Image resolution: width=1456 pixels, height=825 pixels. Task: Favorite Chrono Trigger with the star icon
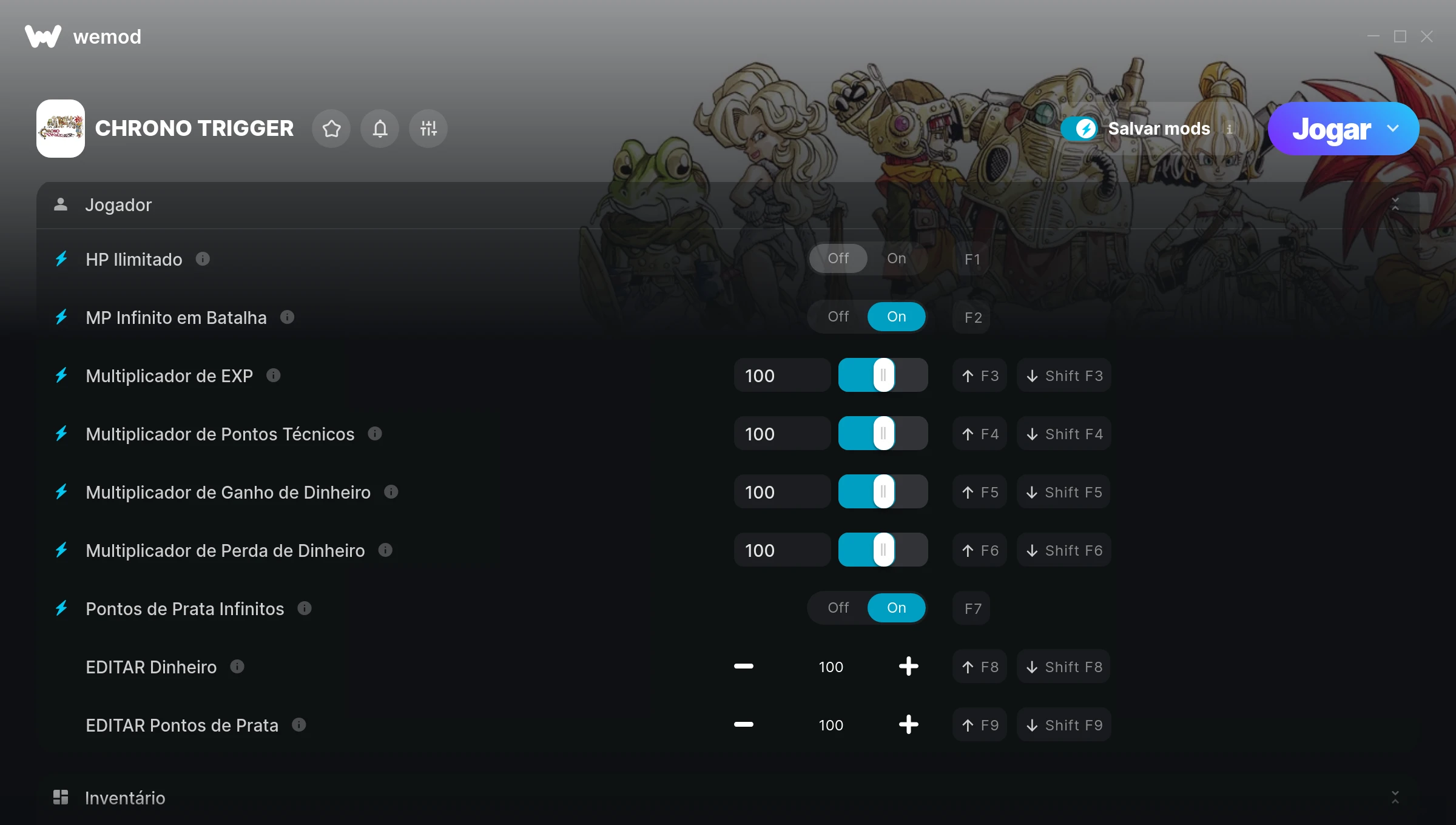[331, 129]
